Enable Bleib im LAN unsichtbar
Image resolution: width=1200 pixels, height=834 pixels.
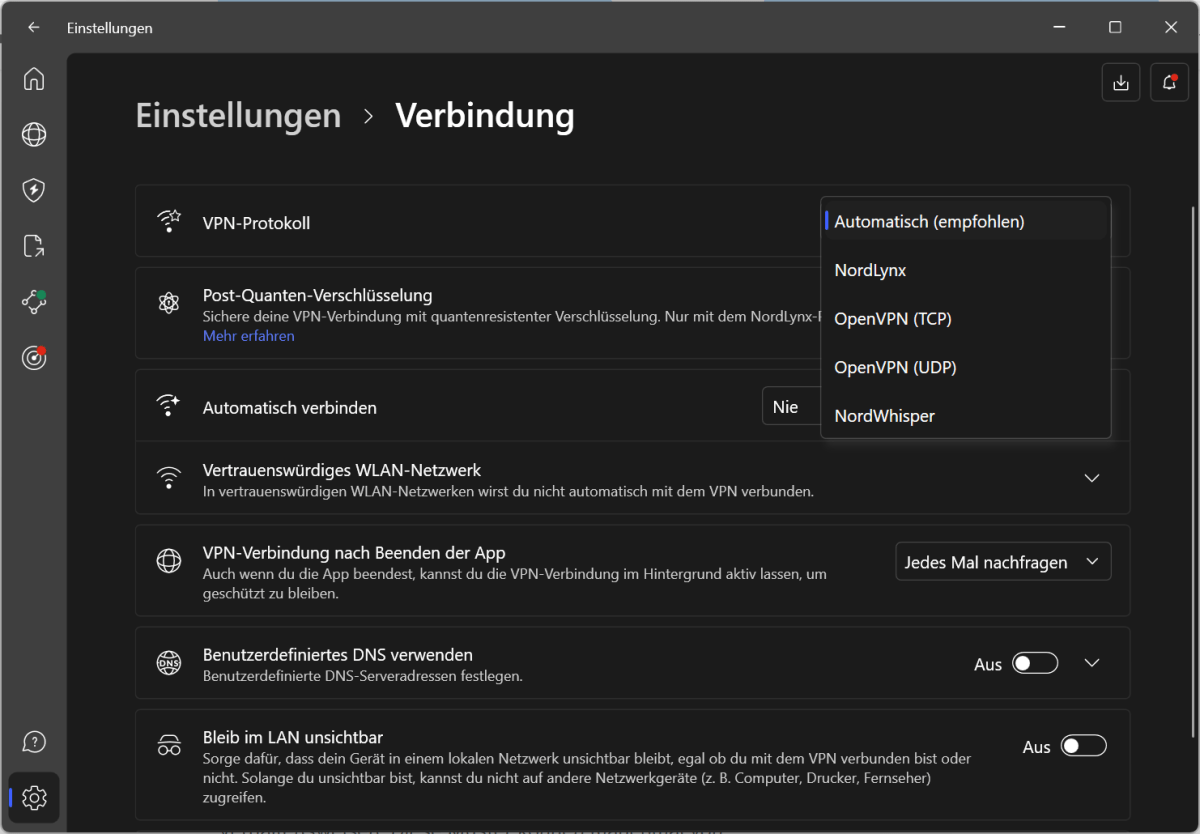tap(1083, 745)
